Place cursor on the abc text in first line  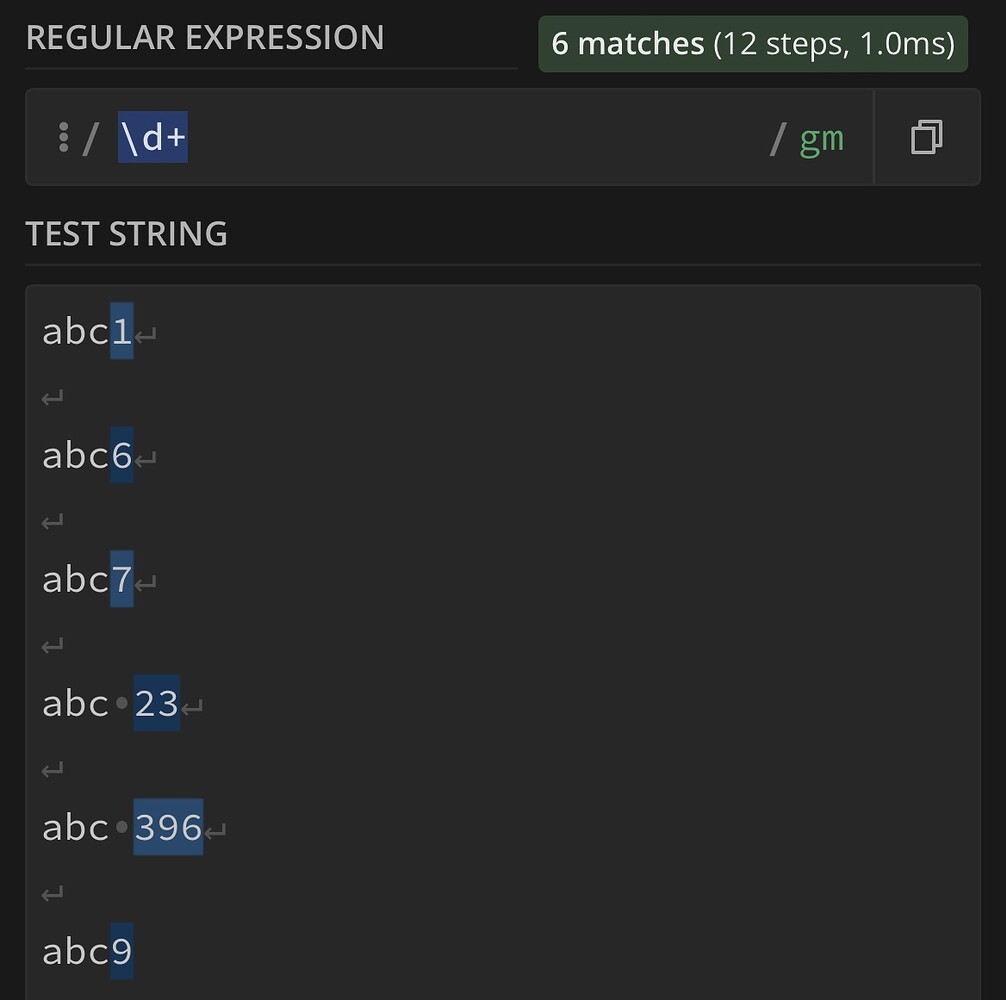point(76,332)
